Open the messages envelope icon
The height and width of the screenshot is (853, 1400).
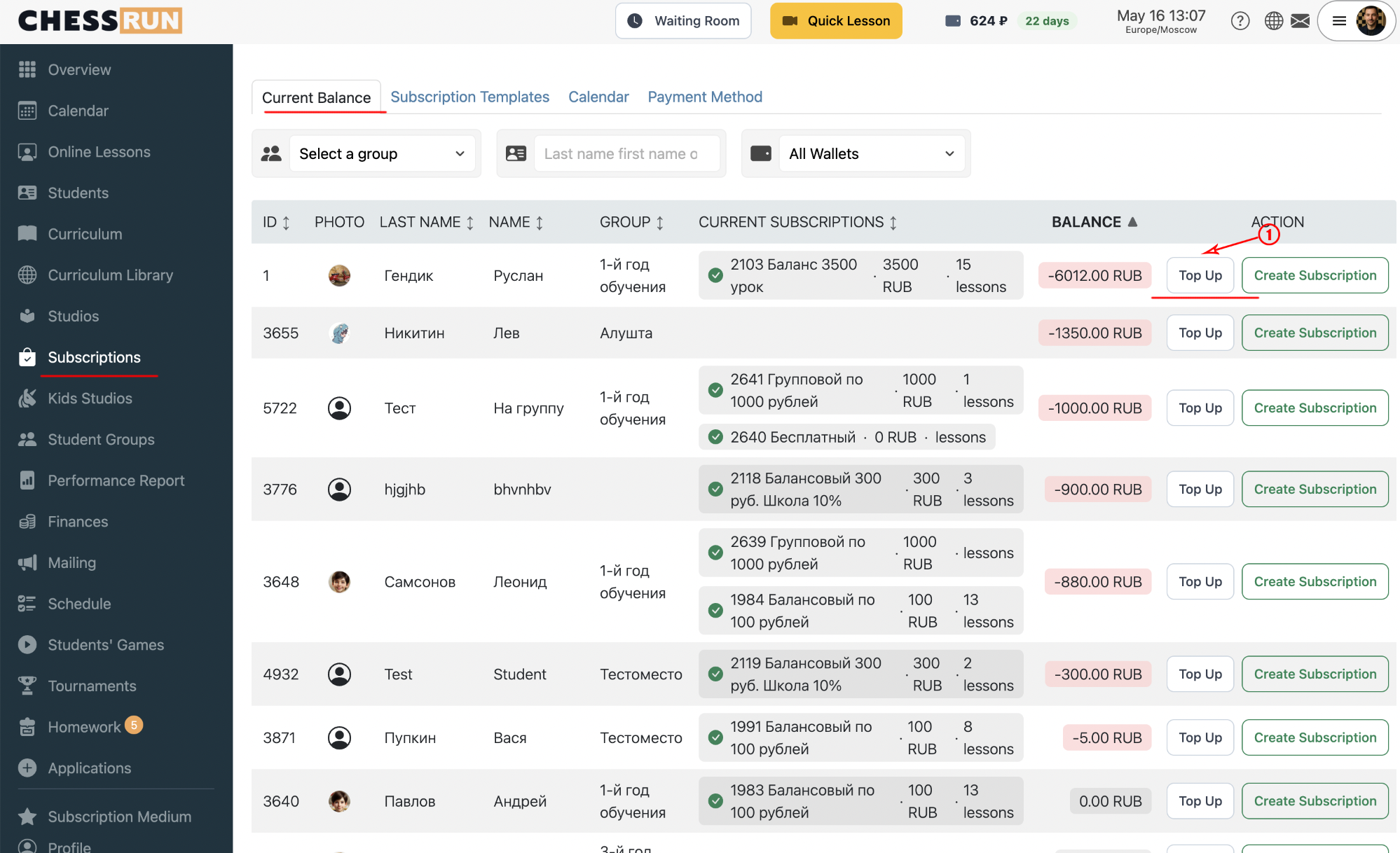click(1301, 21)
